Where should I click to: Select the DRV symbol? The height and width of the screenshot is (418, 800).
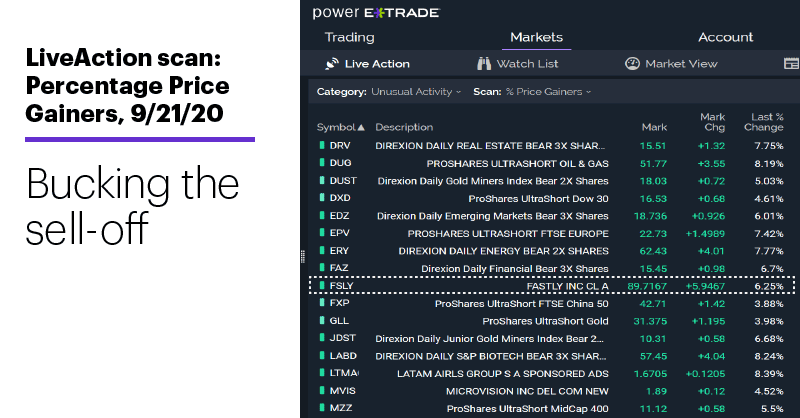point(340,145)
